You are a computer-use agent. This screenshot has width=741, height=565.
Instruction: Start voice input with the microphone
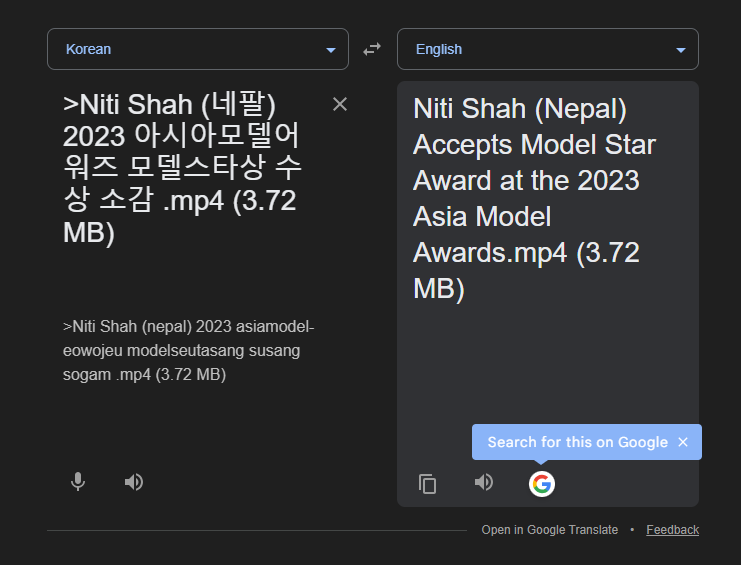tap(78, 482)
